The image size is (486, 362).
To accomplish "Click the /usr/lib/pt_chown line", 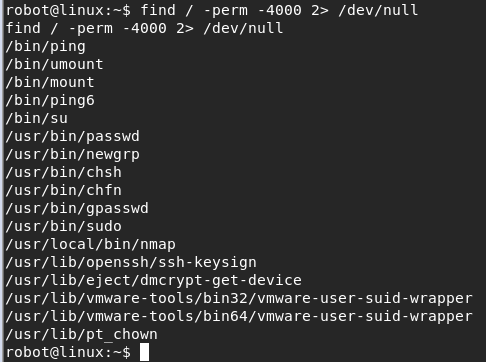I will click(x=82, y=334).
